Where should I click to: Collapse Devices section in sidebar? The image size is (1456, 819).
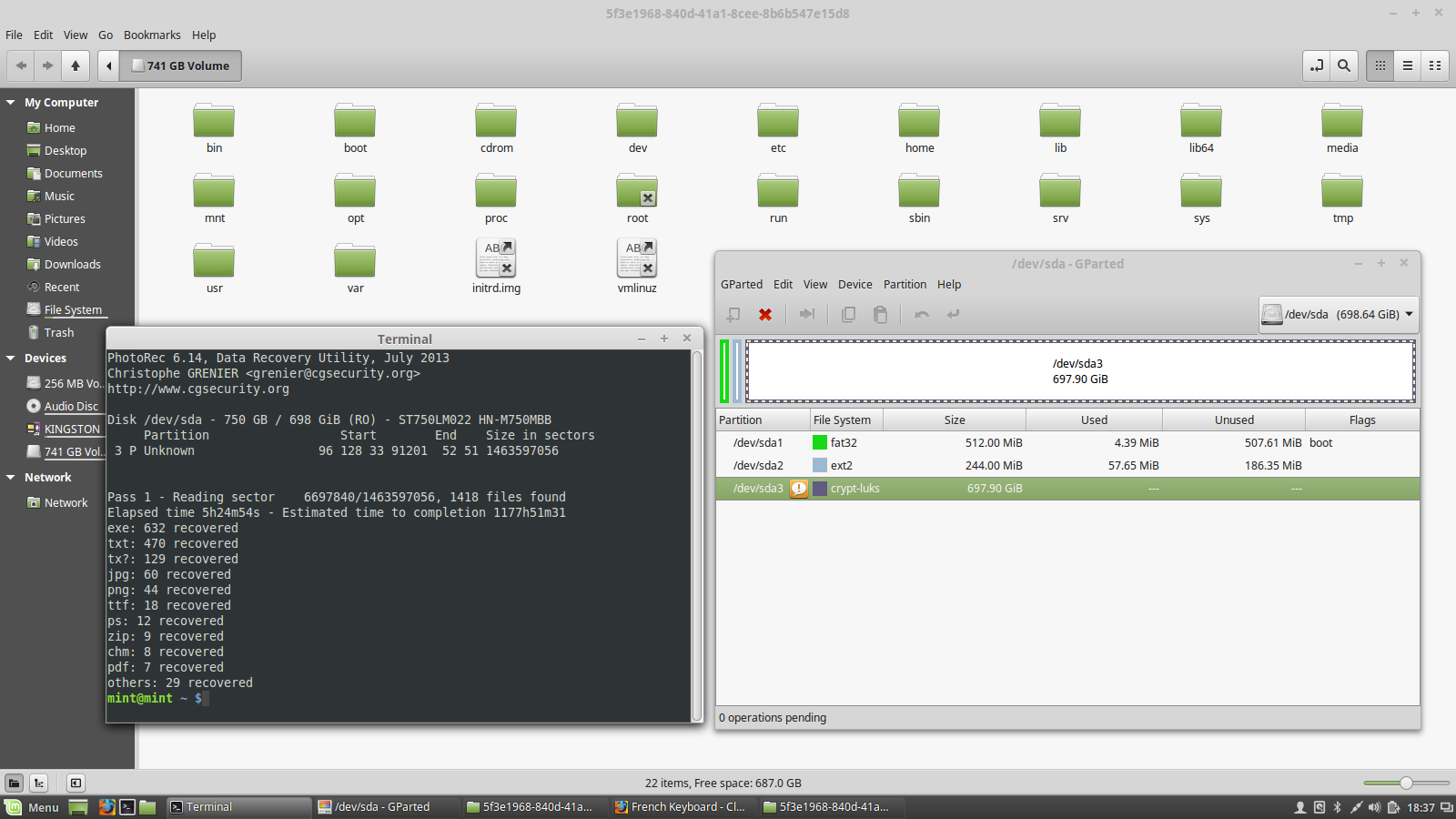[11, 359]
